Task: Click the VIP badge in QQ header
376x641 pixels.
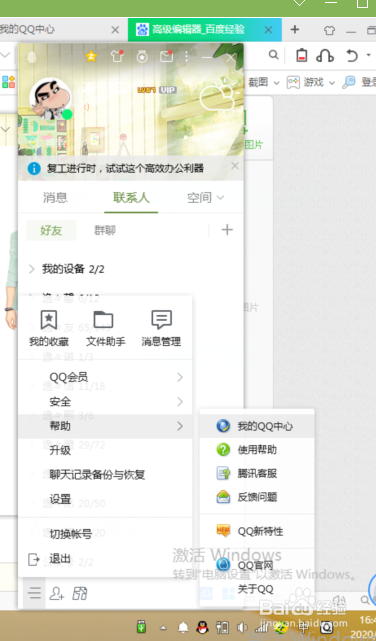Action: pos(168,90)
